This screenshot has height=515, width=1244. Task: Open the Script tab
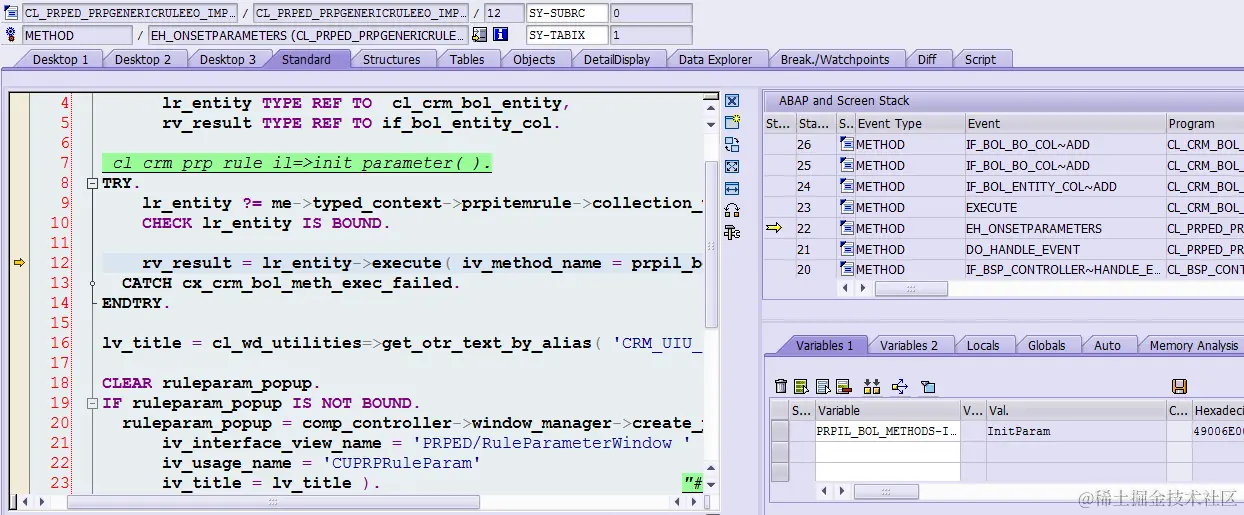tap(980, 59)
